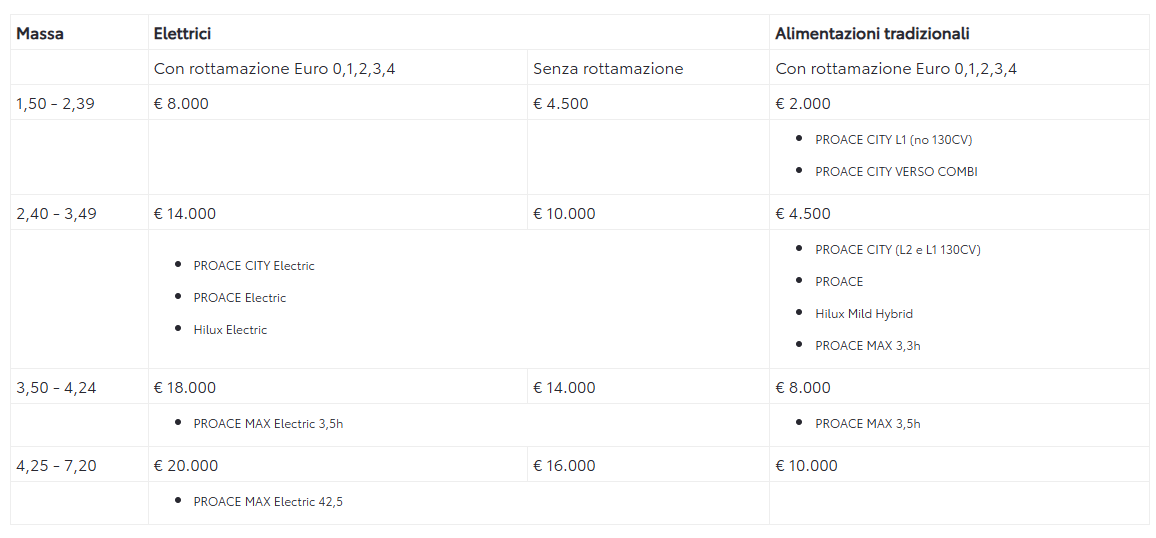Click Hilux Electric list item
The image size is (1156, 538).
tap(230, 329)
